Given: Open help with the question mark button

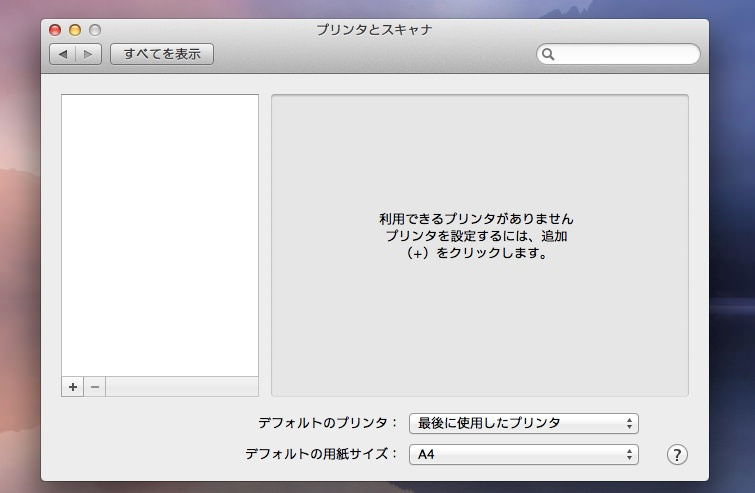Looking at the screenshot, I should (x=677, y=454).
